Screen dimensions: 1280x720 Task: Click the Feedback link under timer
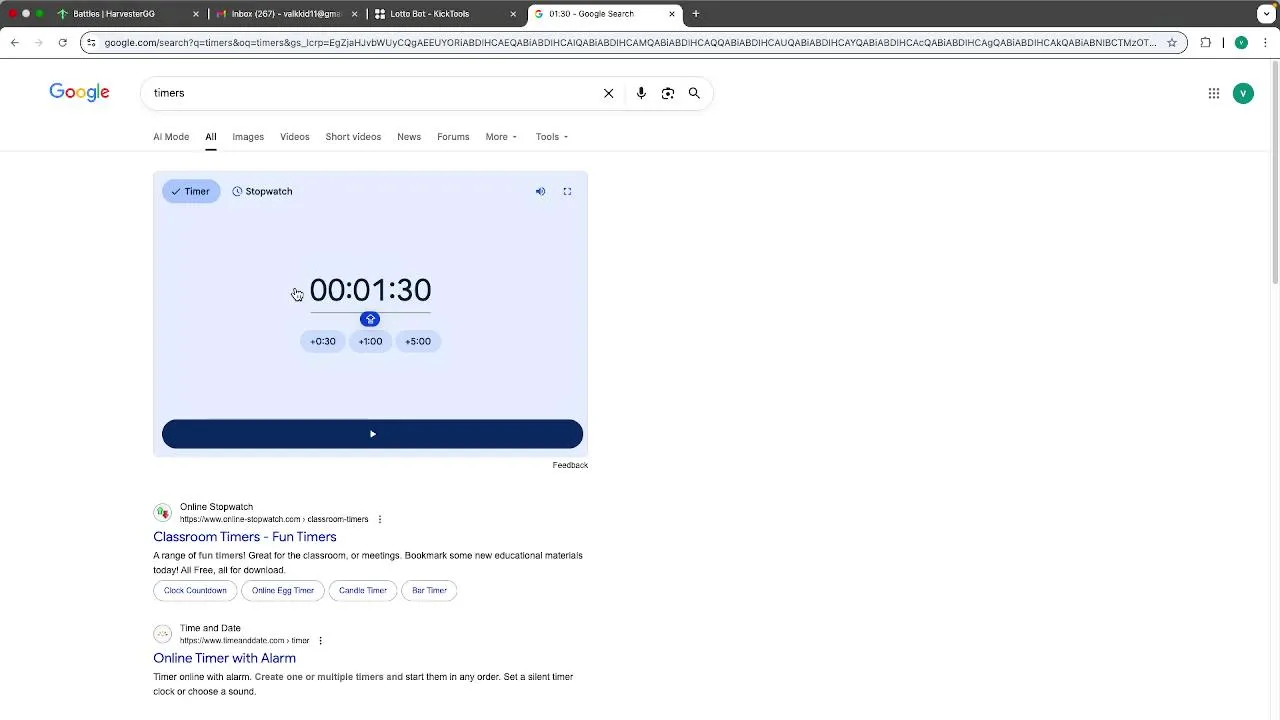570,465
